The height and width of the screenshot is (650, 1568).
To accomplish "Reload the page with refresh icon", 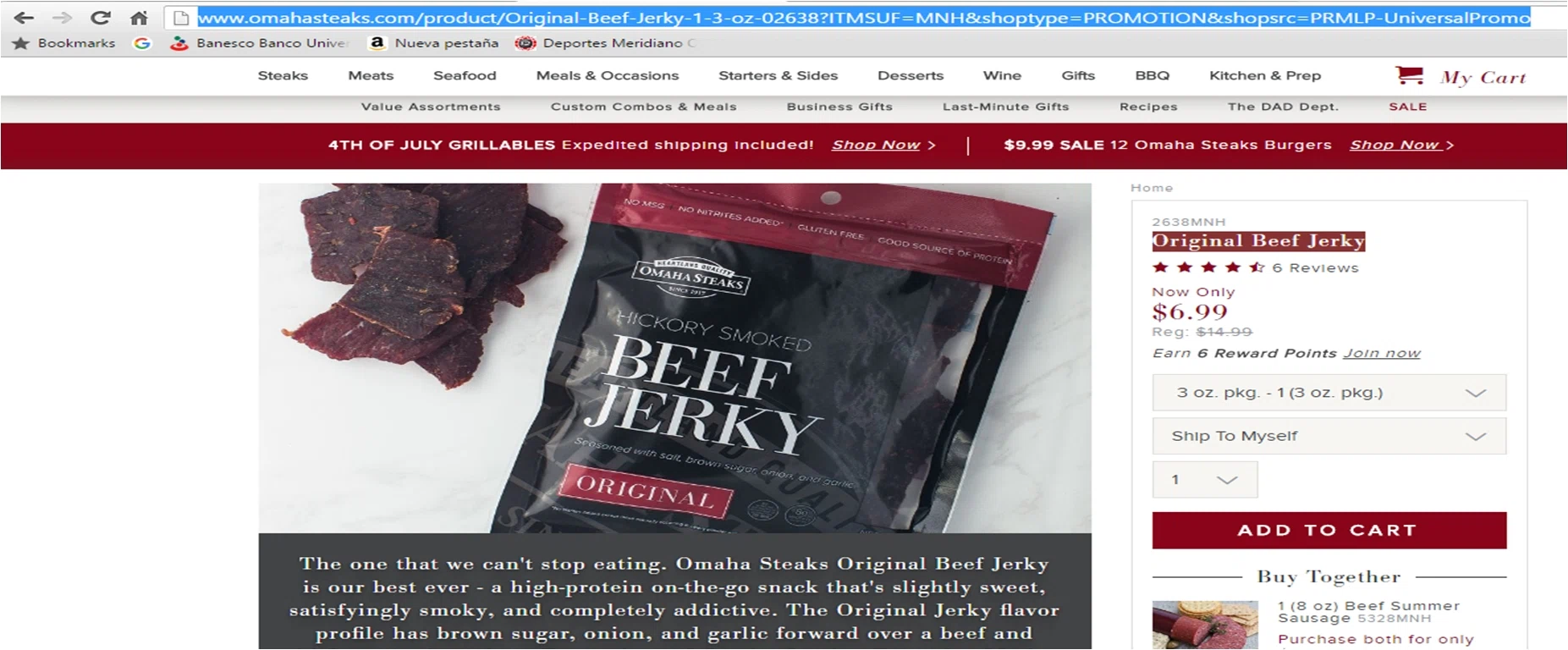I will click(x=101, y=18).
